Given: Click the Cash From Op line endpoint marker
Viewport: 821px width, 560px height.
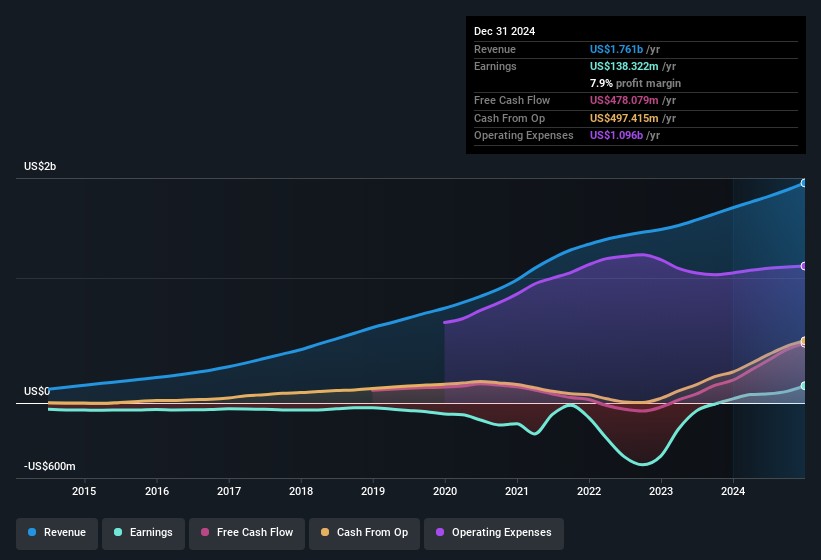Looking at the screenshot, I should tap(804, 342).
